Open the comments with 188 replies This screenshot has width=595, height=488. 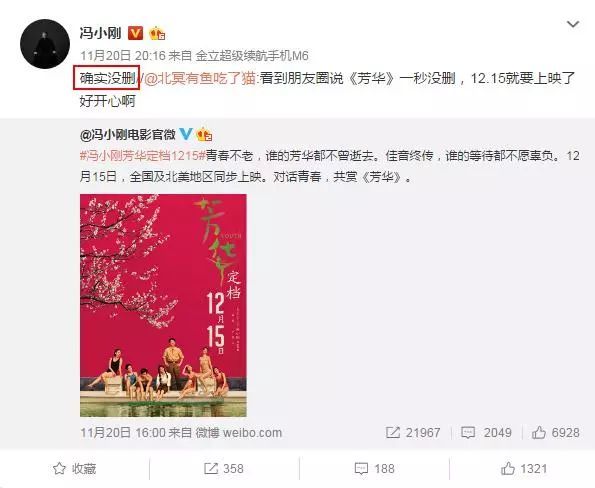(375, 469)
